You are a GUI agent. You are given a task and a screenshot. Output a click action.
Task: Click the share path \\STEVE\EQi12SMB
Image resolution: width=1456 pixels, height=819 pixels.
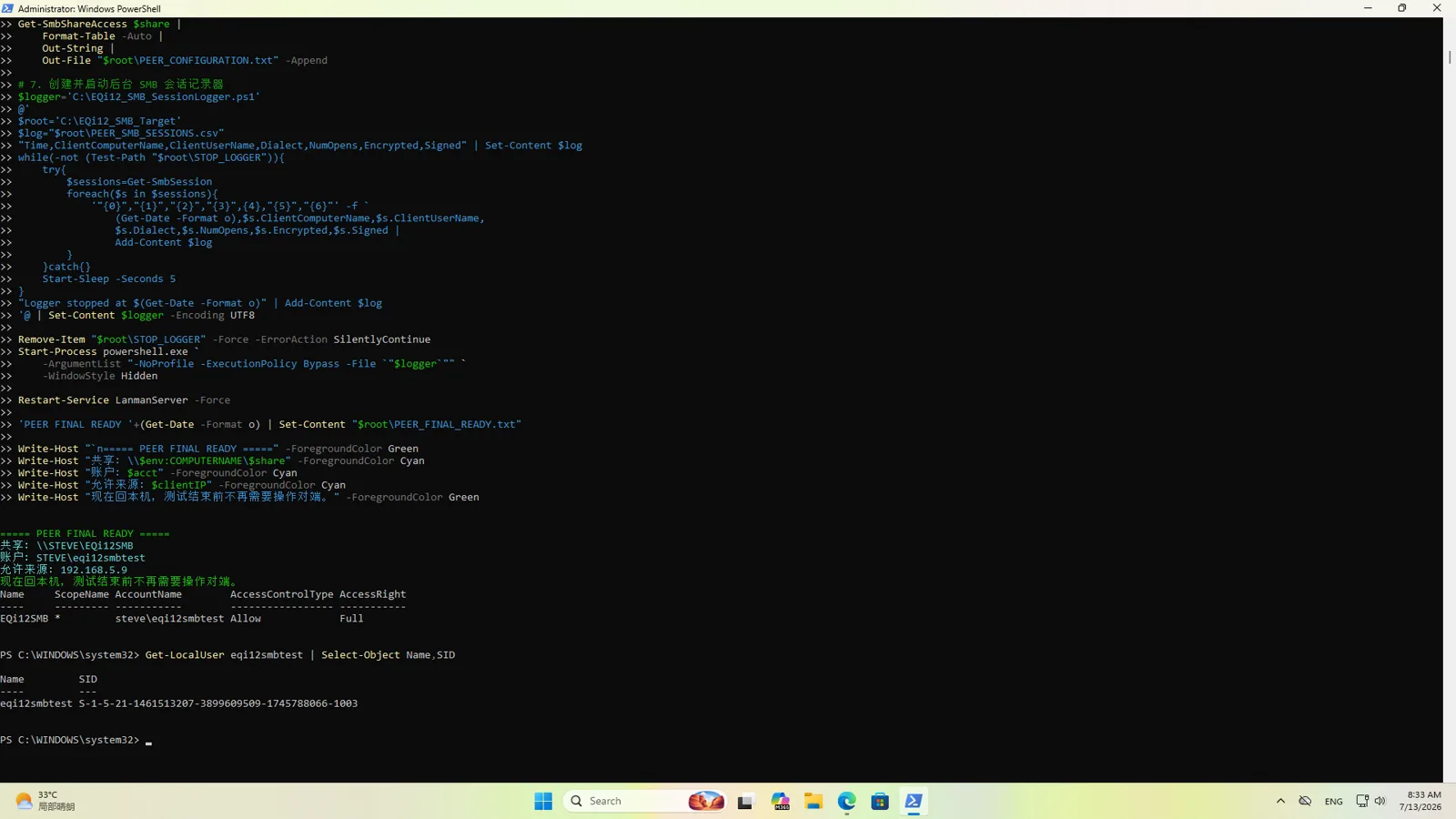tap(85, 546)
